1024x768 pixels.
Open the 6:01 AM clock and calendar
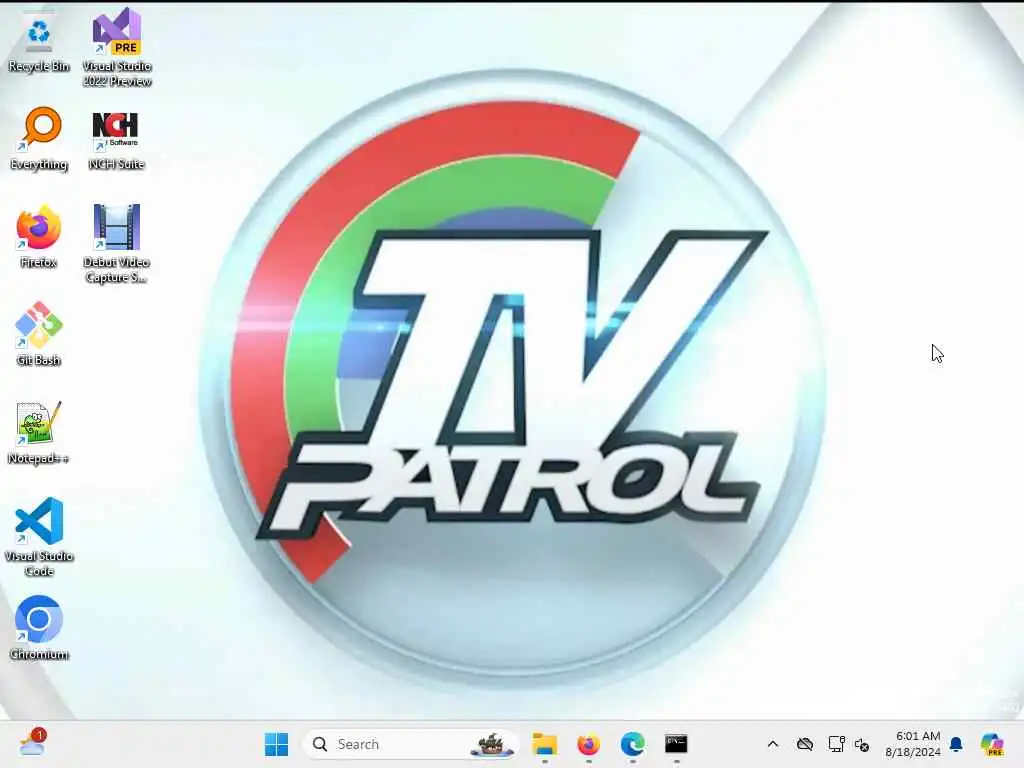coord(912,744)
